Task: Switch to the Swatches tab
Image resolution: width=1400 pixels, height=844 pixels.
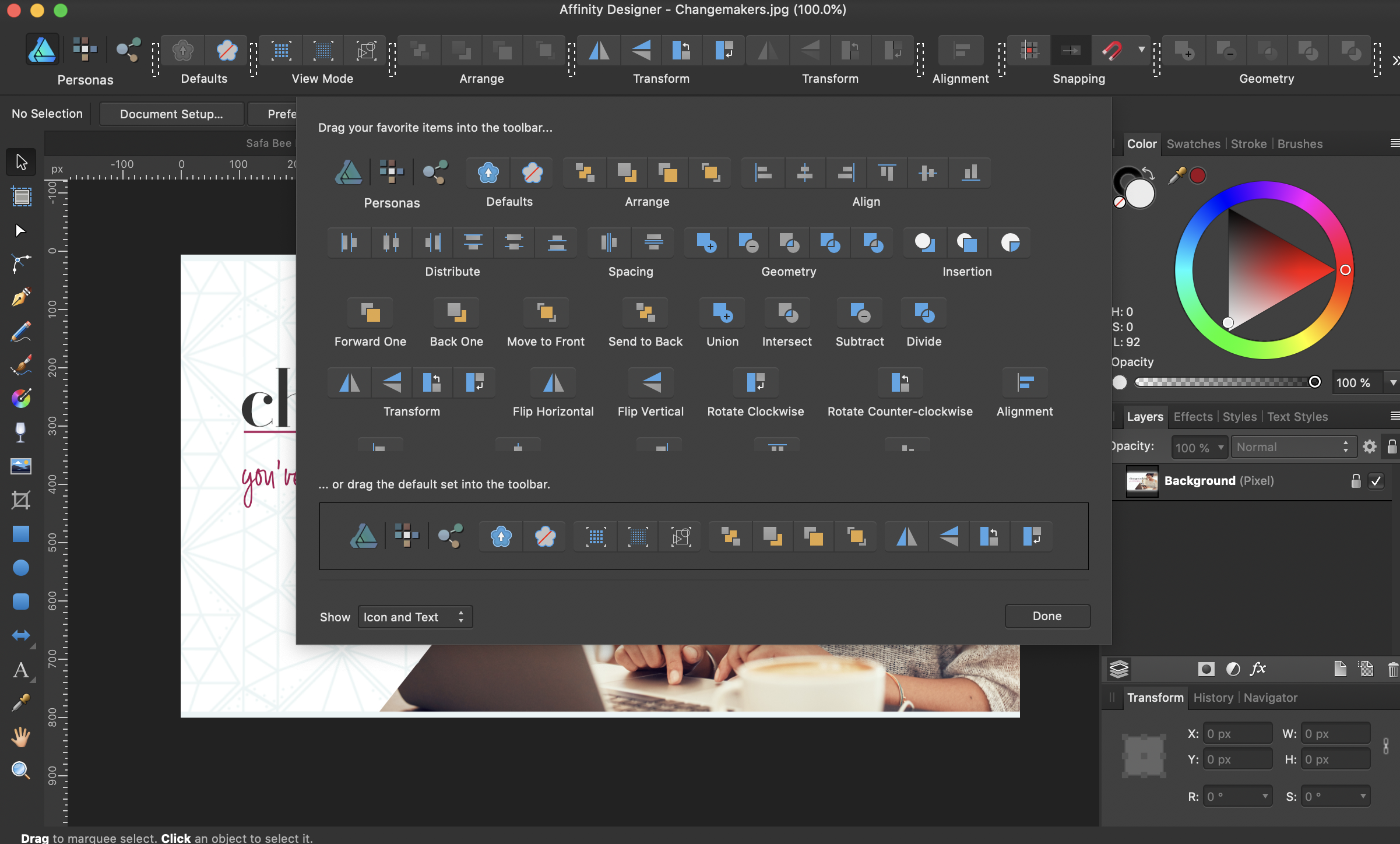Action: point(1193,144)
